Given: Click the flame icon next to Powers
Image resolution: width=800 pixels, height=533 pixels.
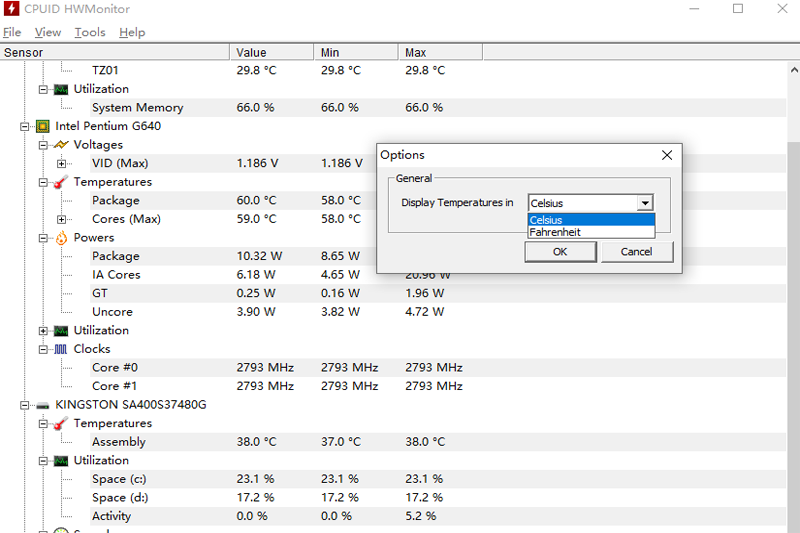Looking at the screenshot, I should click(61, 238).
